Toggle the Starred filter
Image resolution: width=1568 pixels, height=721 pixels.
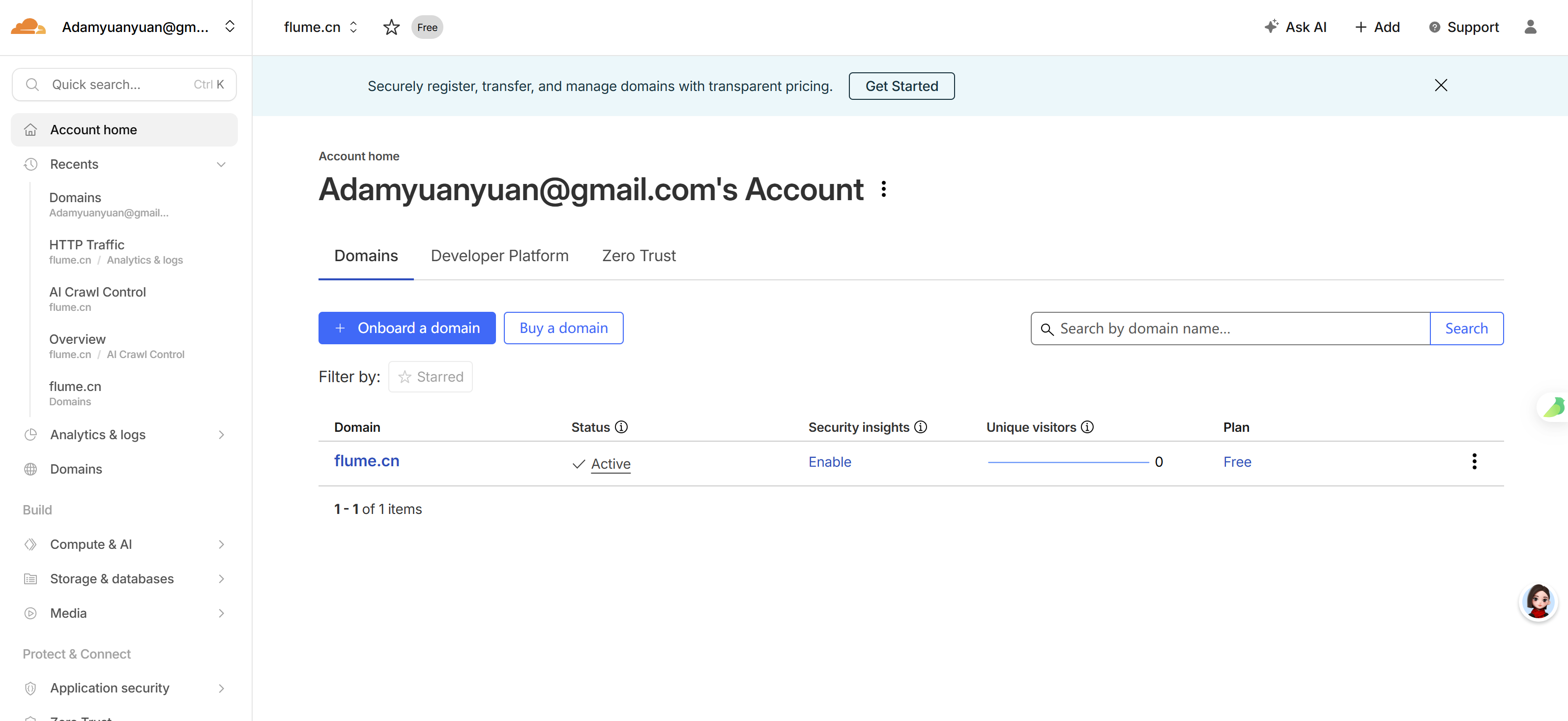(x=431, y=377)
